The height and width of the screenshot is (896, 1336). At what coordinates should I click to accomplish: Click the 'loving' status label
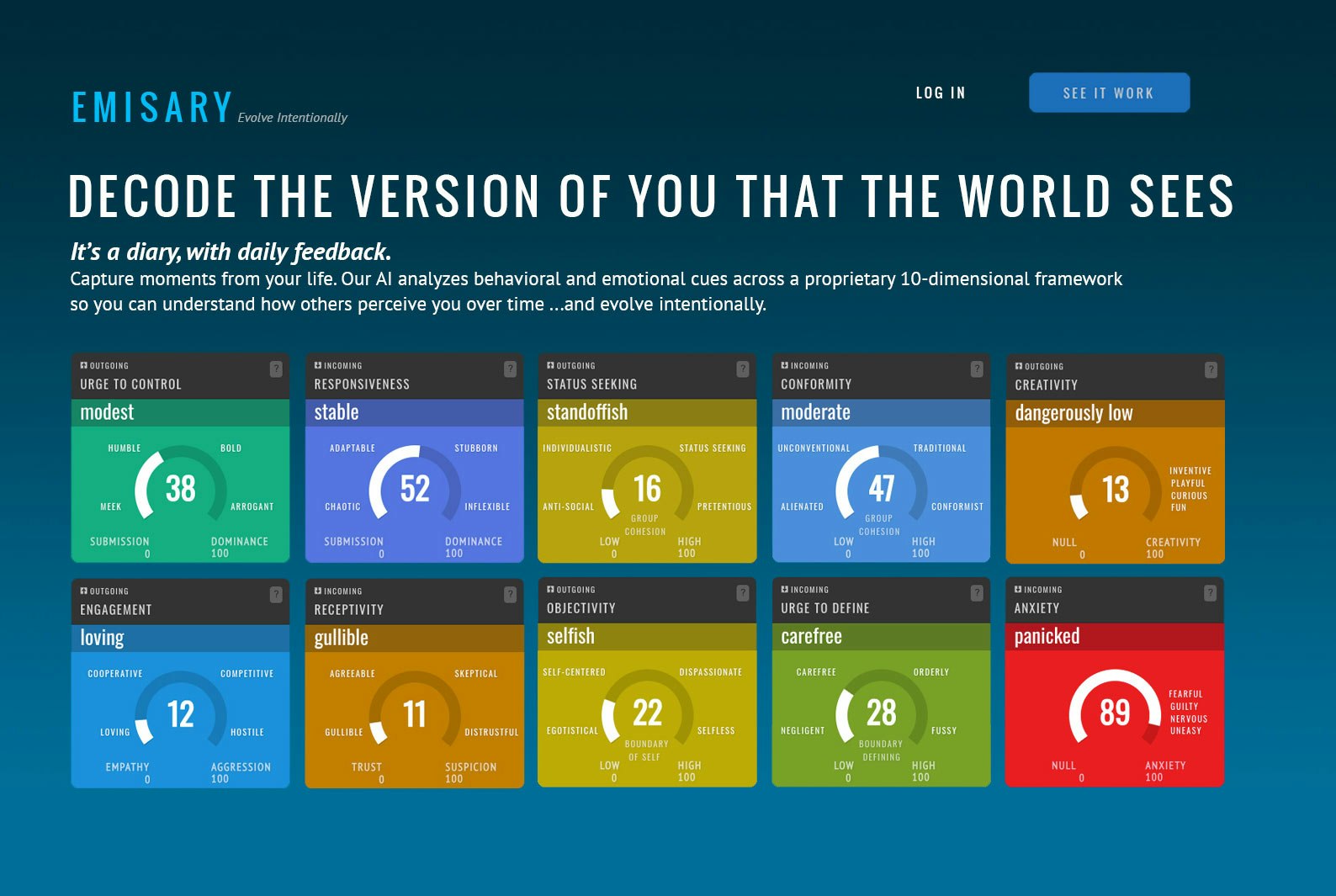pos(102,638)
